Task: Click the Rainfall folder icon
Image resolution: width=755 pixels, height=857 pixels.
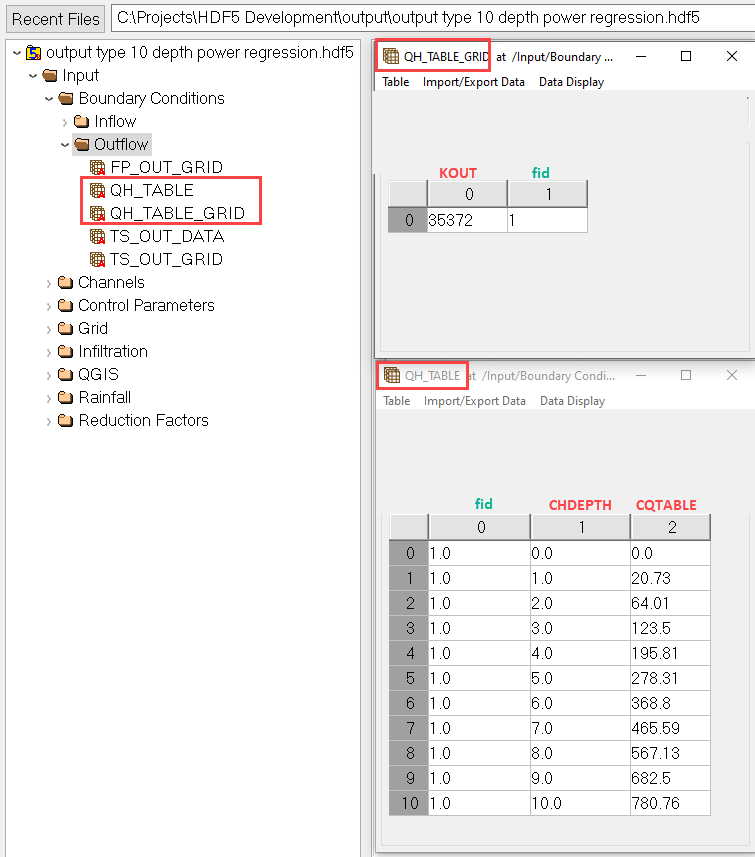Action: coord(66,398)
